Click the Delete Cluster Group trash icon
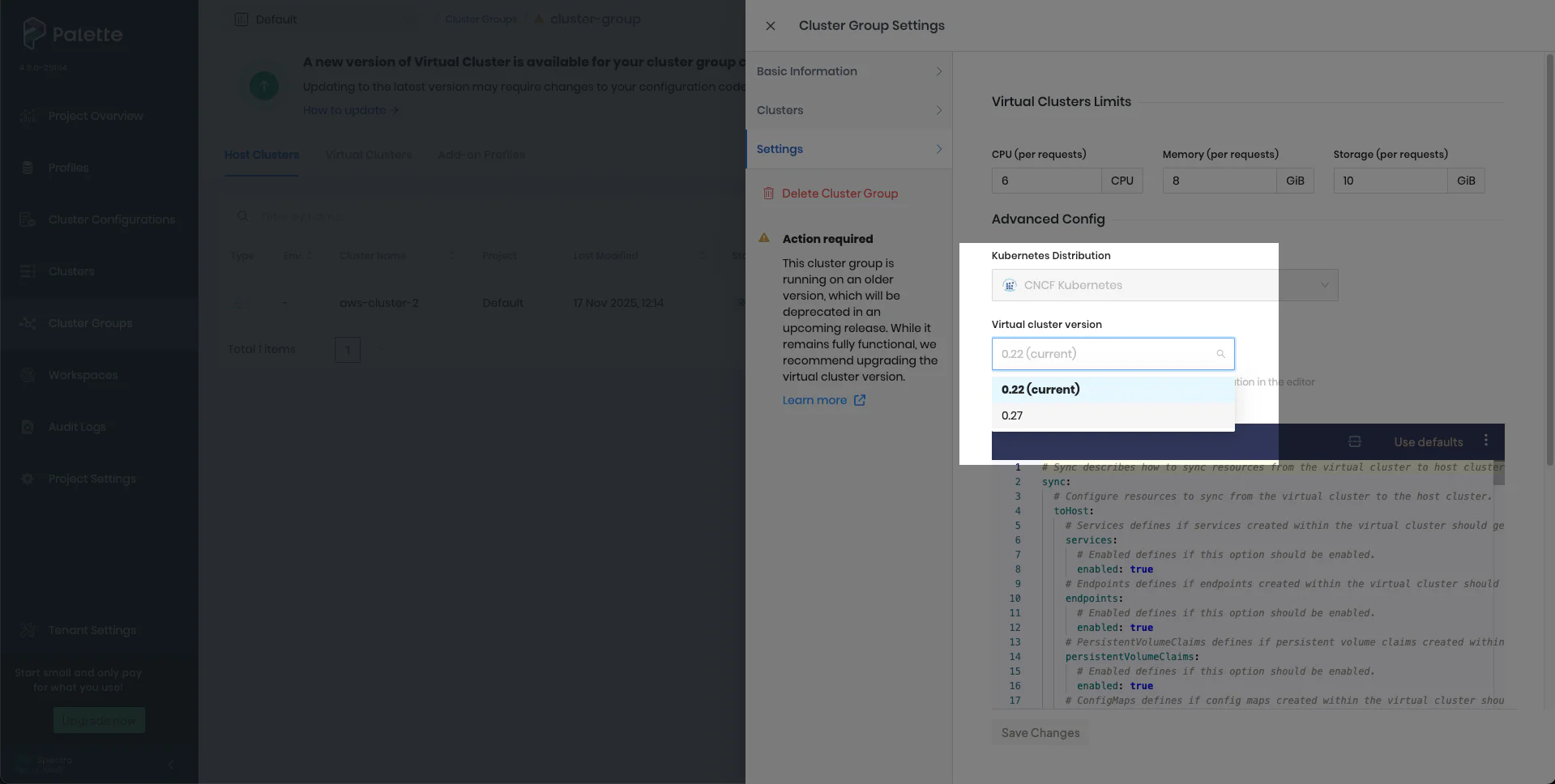This screenshot has height=784, width=1555. tap(768, 193)
